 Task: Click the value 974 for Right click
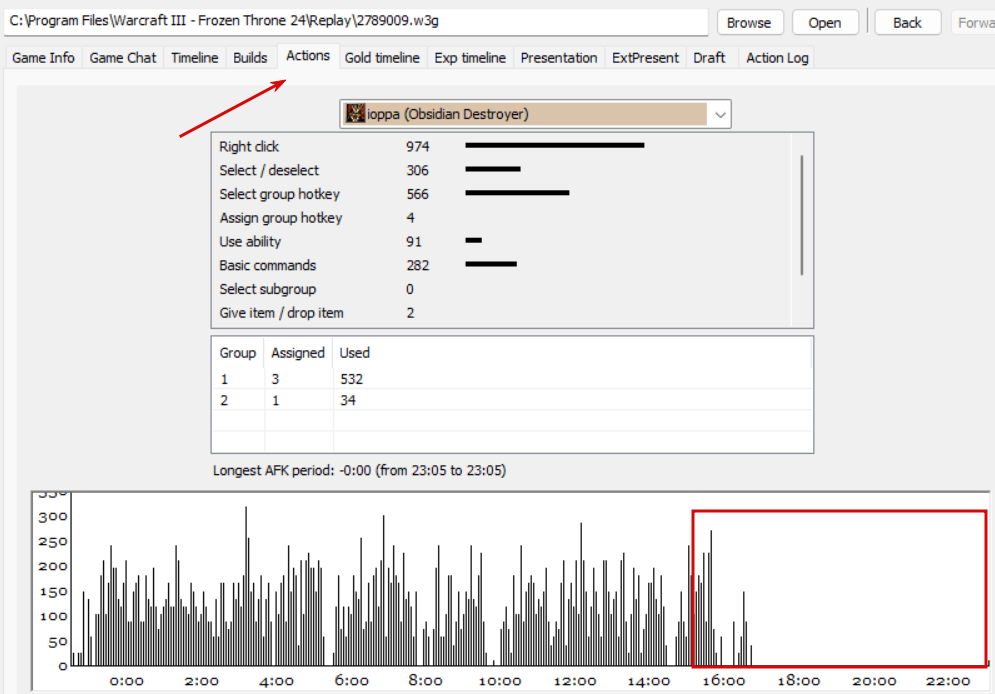click(x=418, y=147)
